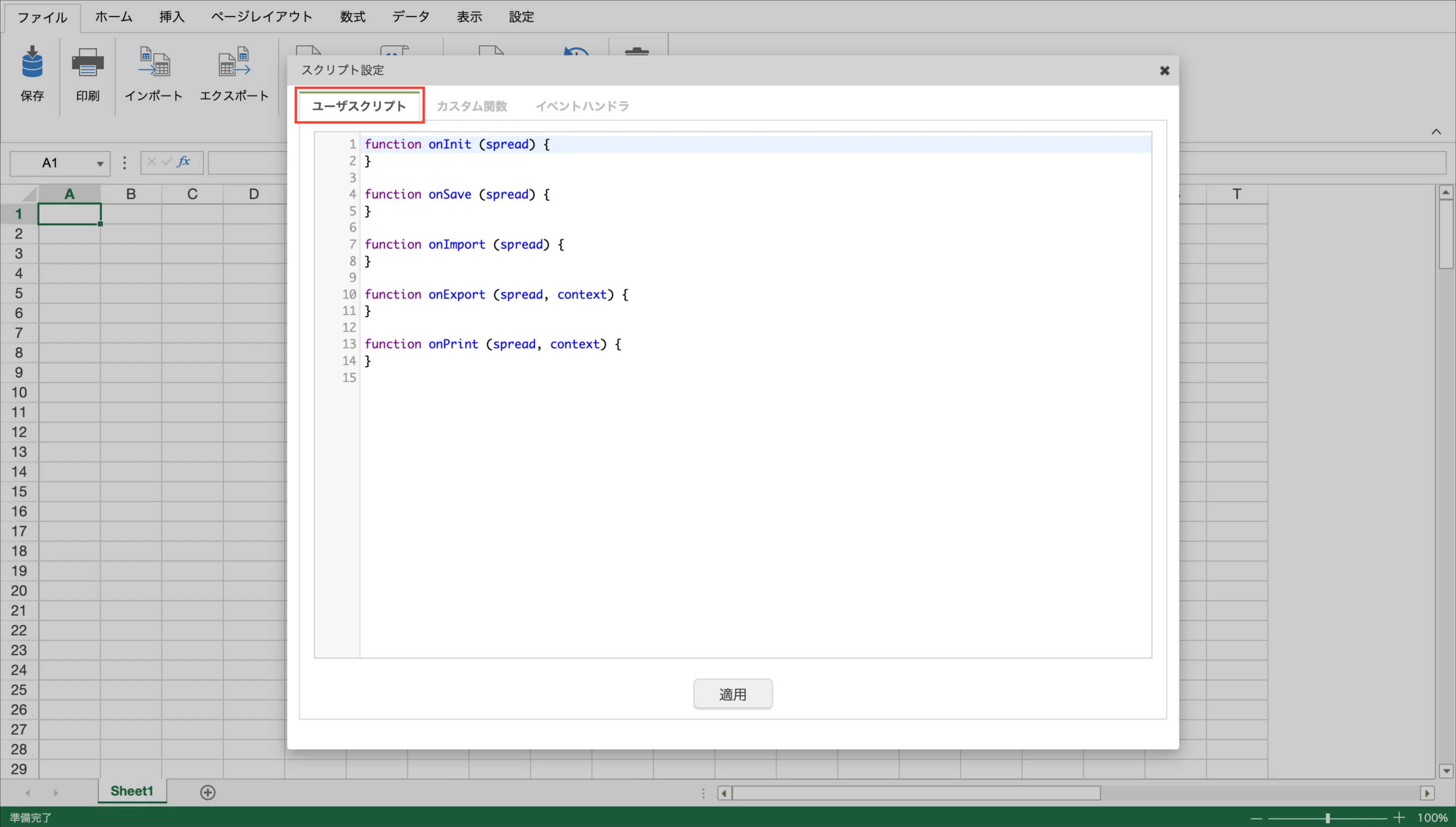Click the Save (保存) database icon

pos(32,62)
